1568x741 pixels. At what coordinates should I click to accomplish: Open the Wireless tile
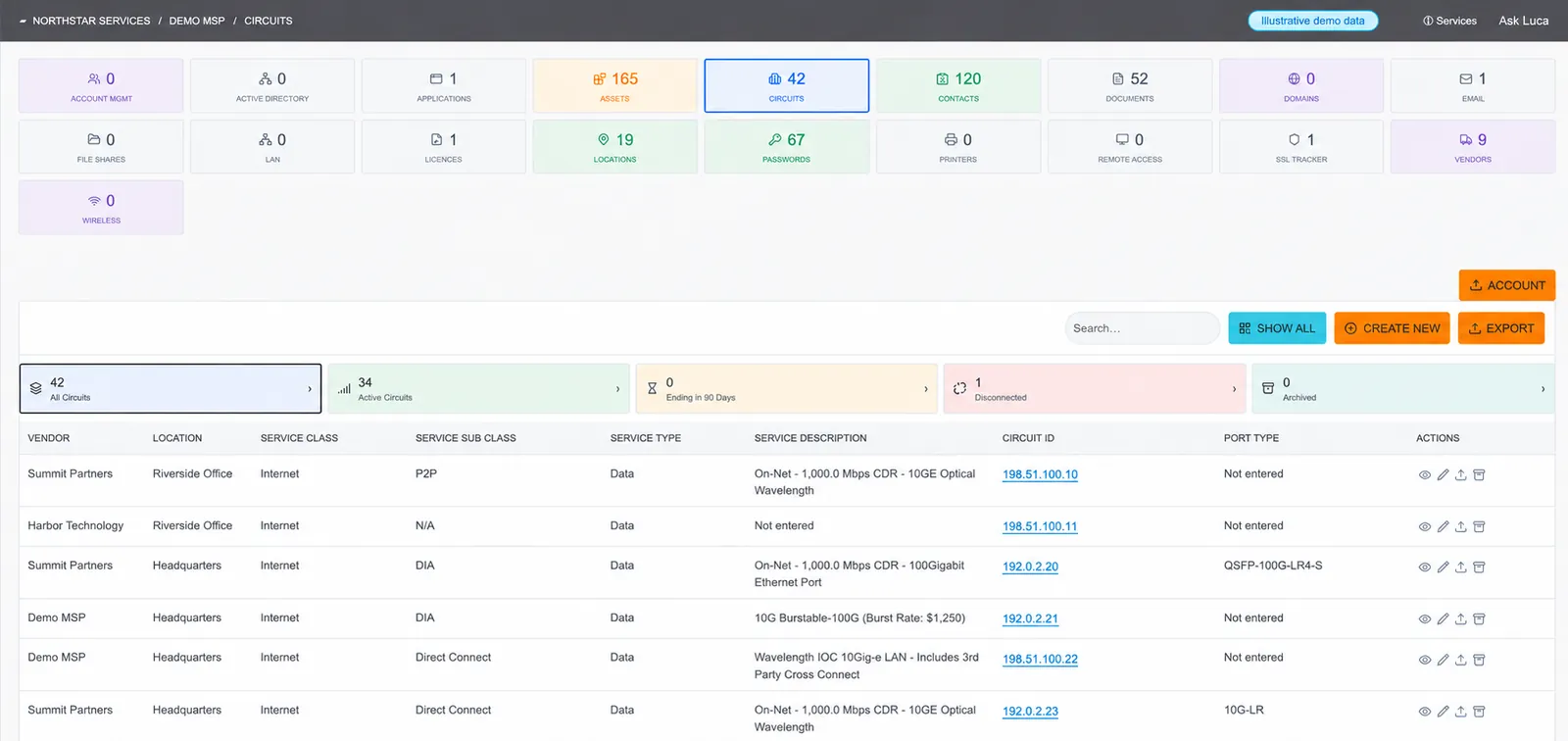pos(101,207)
